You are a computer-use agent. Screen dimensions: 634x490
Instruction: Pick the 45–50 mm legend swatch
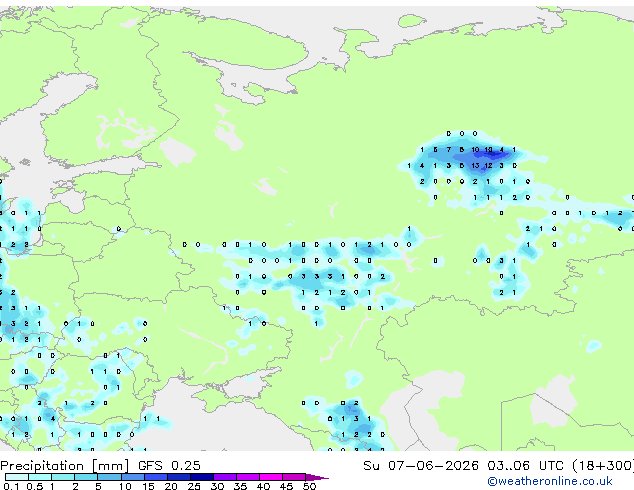tap(294, 477)
